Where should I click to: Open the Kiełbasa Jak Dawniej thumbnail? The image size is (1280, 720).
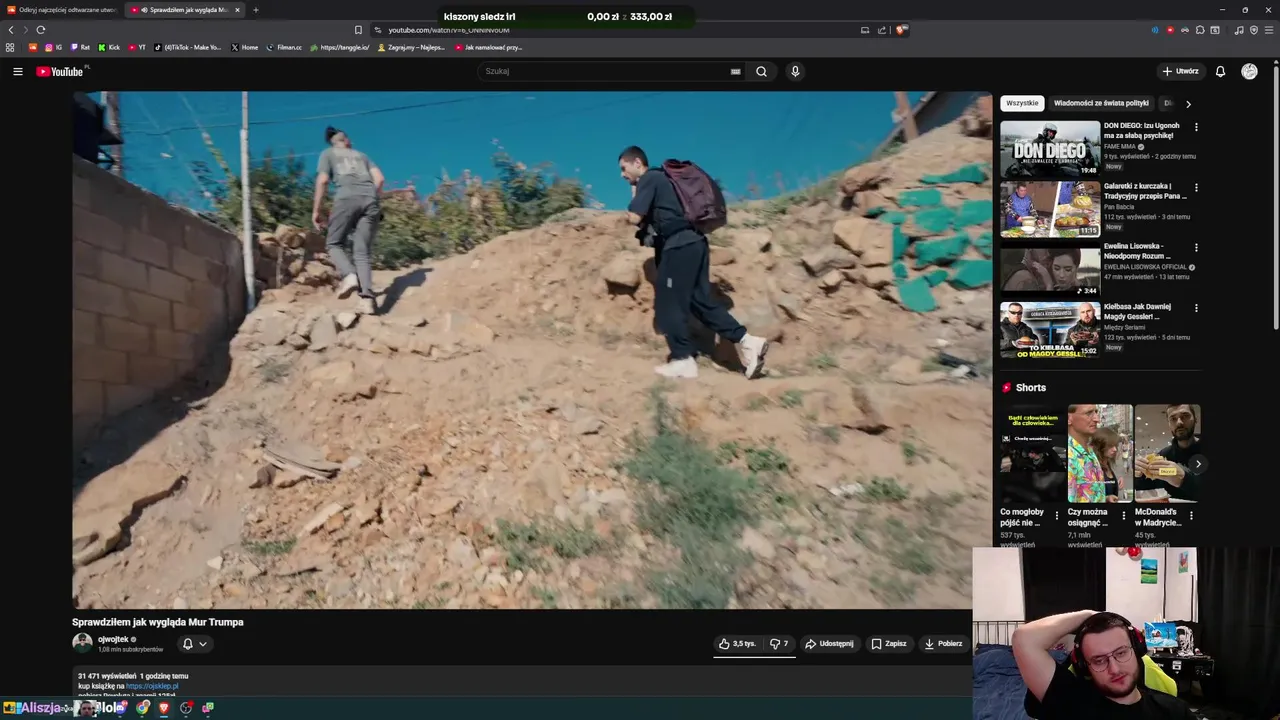pyautogui.click(x=1050, y=330)
